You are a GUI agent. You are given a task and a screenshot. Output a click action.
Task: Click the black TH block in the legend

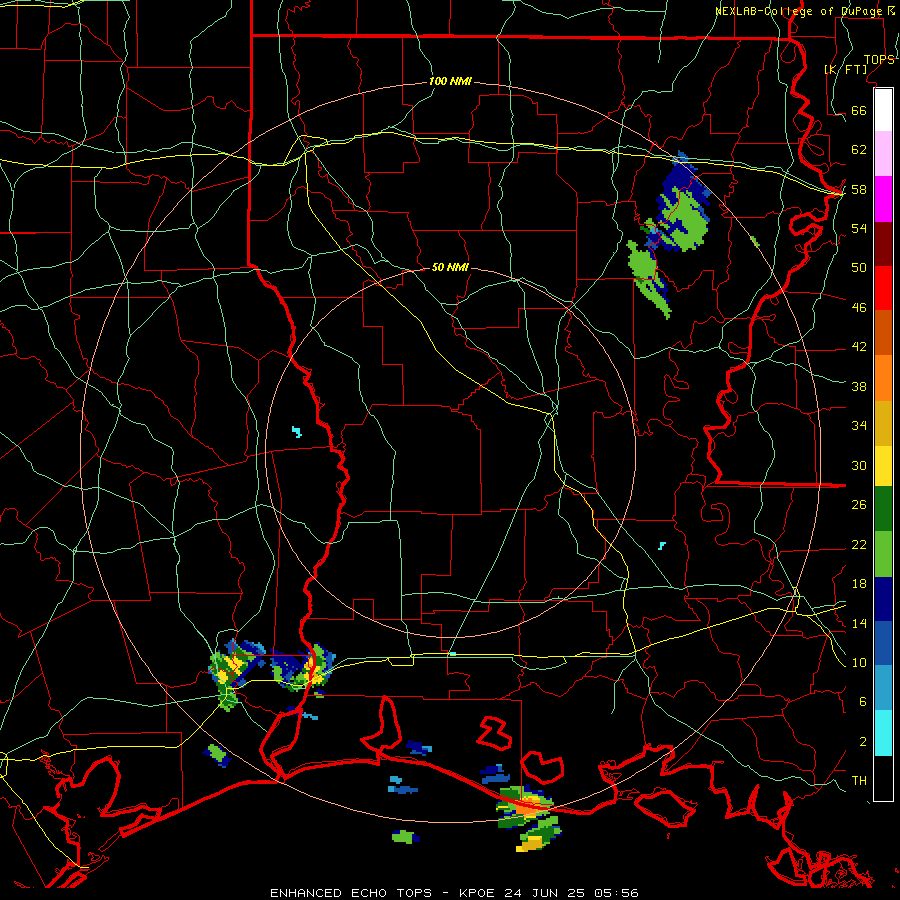[883, 778]
